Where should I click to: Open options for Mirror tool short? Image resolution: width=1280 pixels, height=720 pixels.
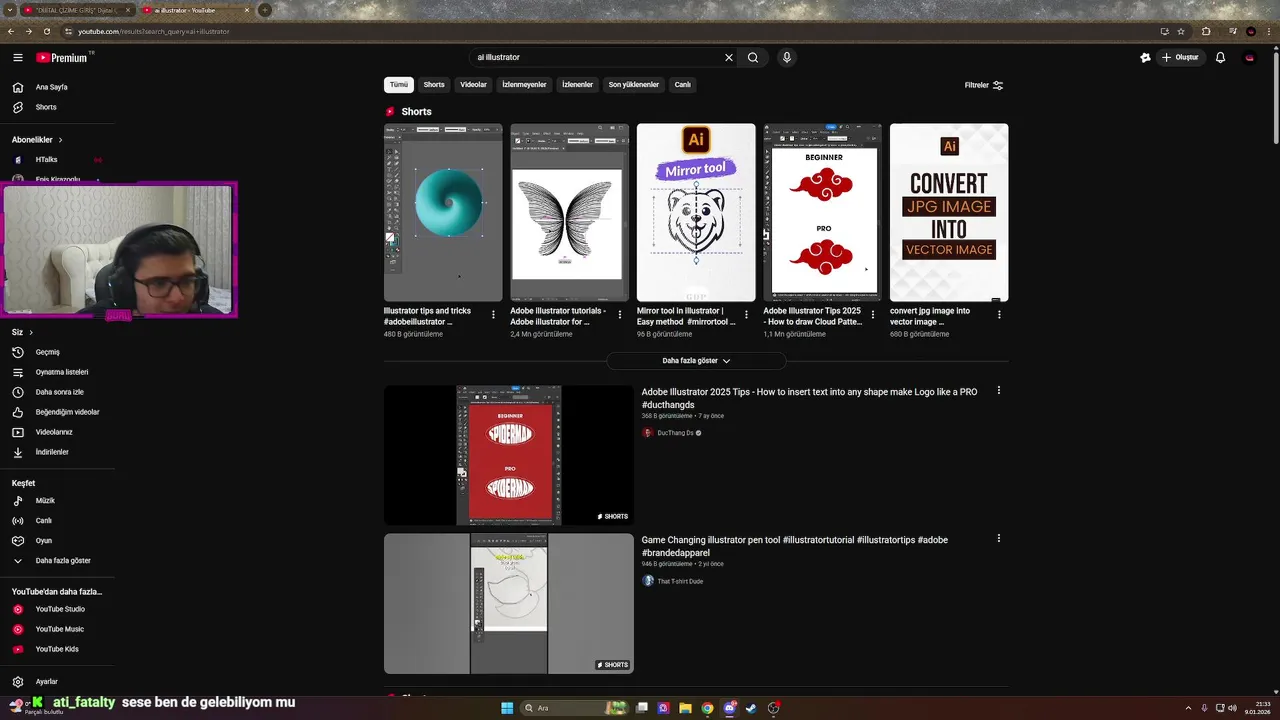click(x=746, y=314)
